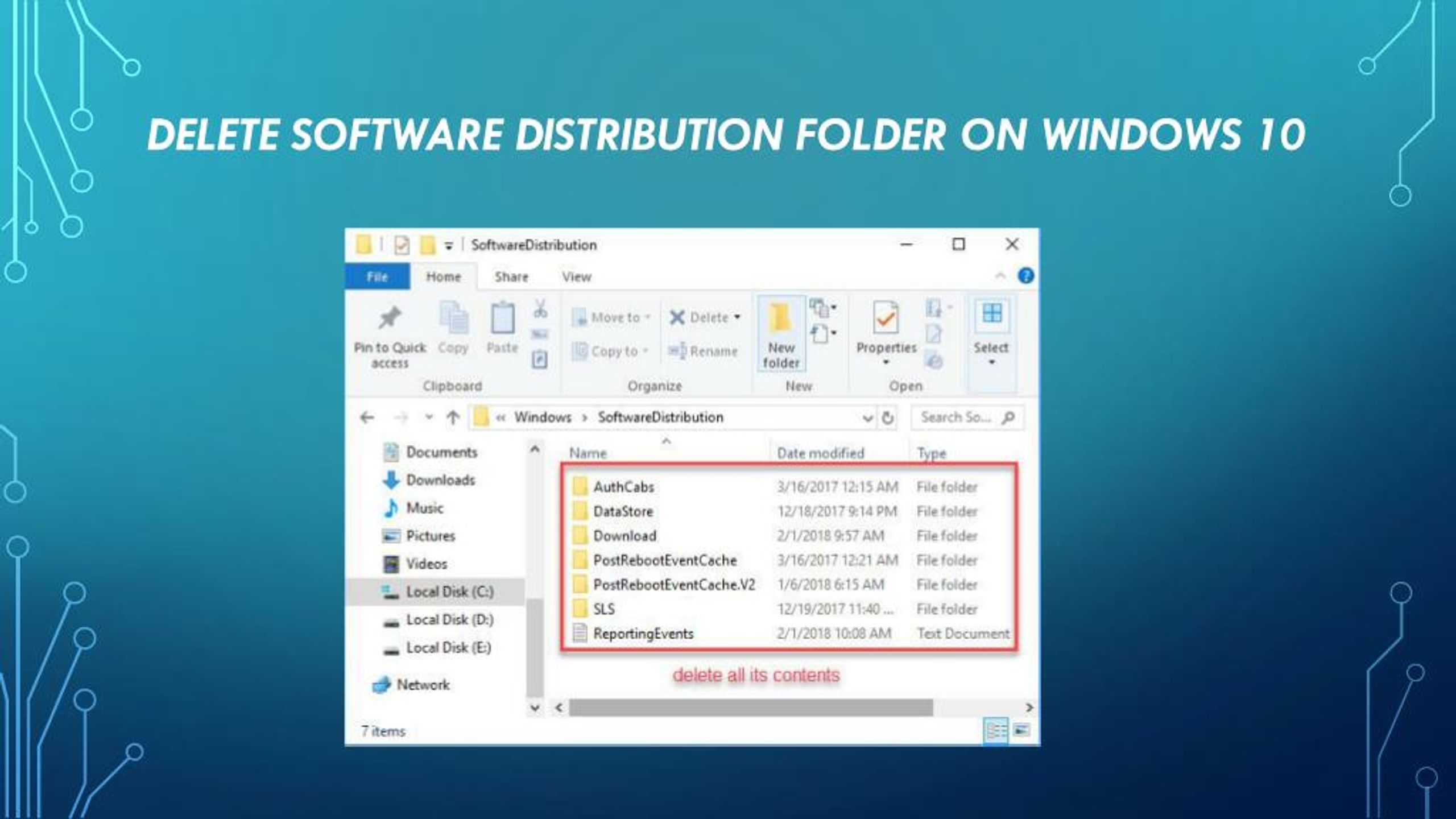Click the Cut scissors icon

click(540, 309)
